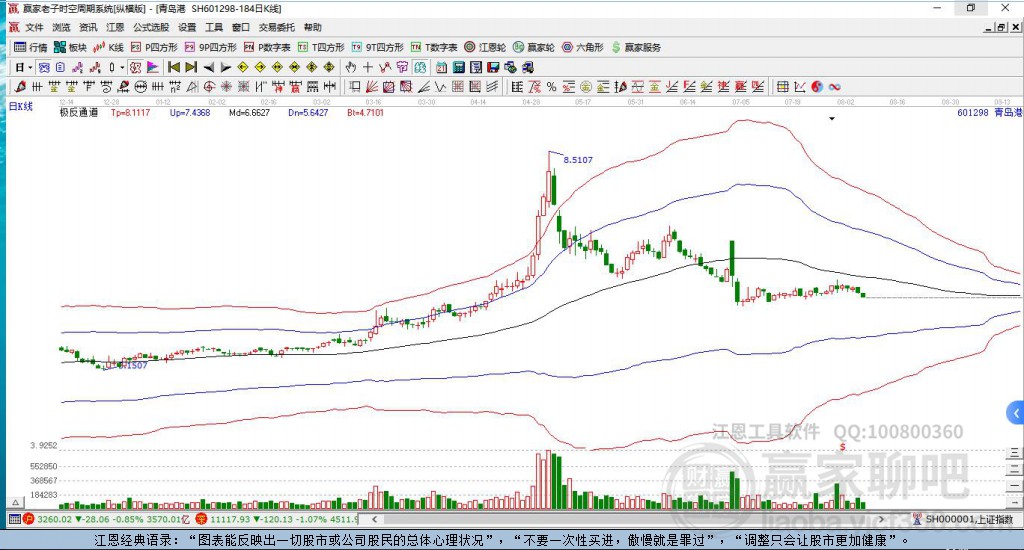This screenshot has height=550, width=1024.
Task: Open the 浏览 menu
Action: point(61,27)
